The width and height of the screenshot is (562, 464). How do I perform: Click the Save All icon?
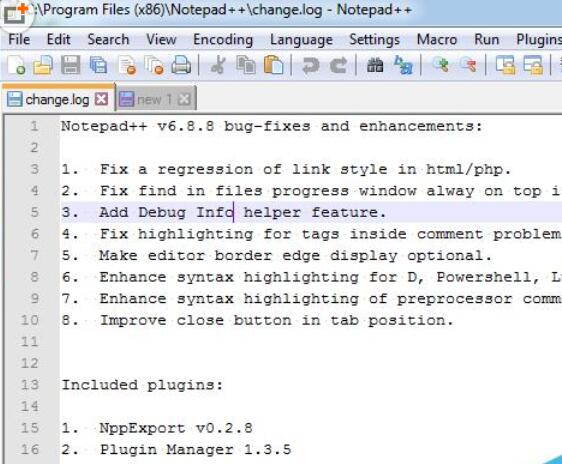coord(98,65)
